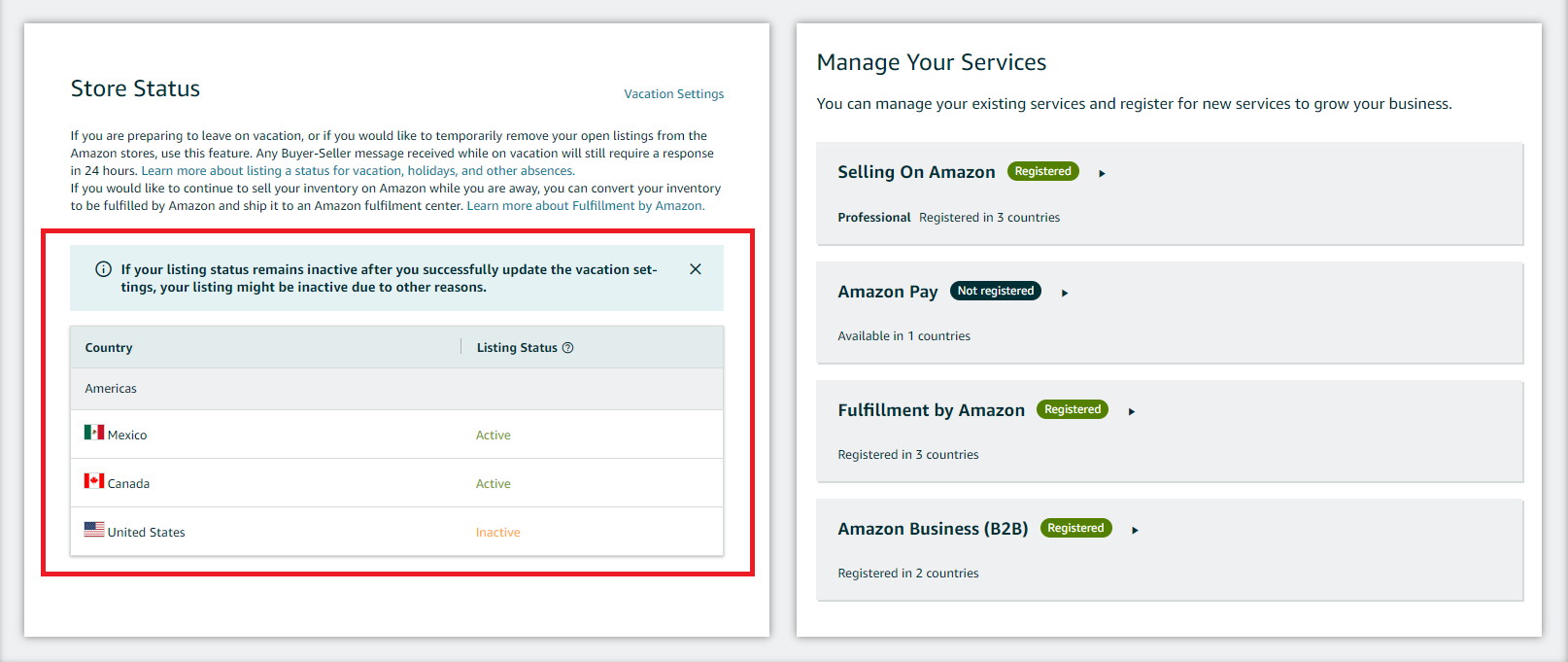Click Not registered badge on Amazon Pay
This screenshot has width=1568, height=662.
(996, 291)
